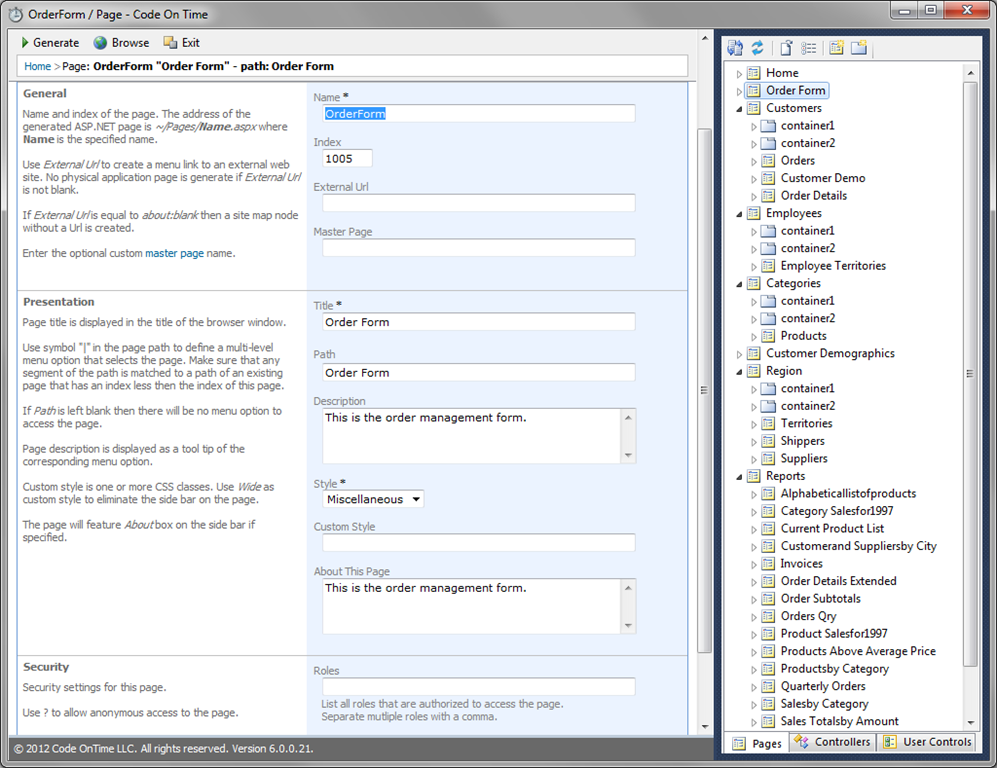Click the blue refresh arrows icon
The image size is (997, 768).
pos(757,48)
